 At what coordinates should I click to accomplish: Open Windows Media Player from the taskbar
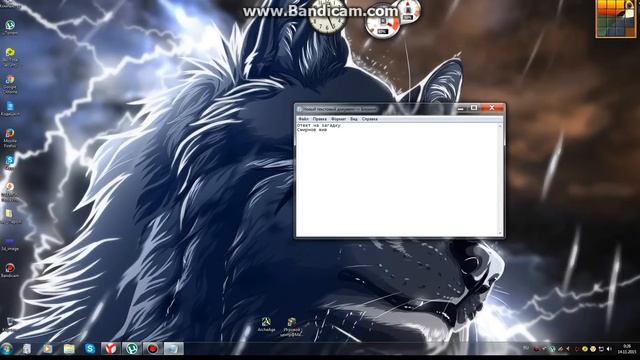click(x=48, y=349)
